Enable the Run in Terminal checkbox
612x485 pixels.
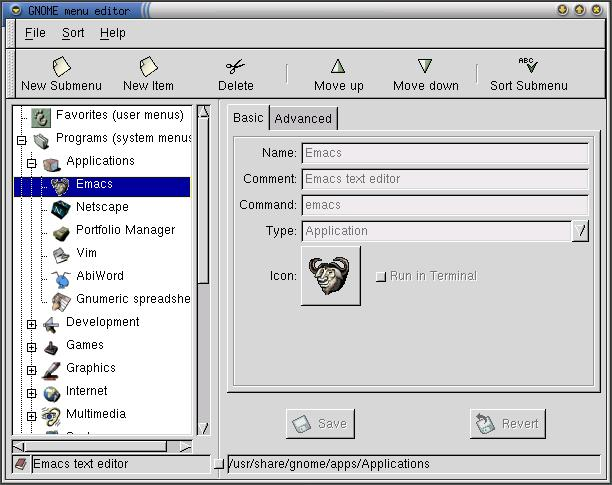click(381, 277)
